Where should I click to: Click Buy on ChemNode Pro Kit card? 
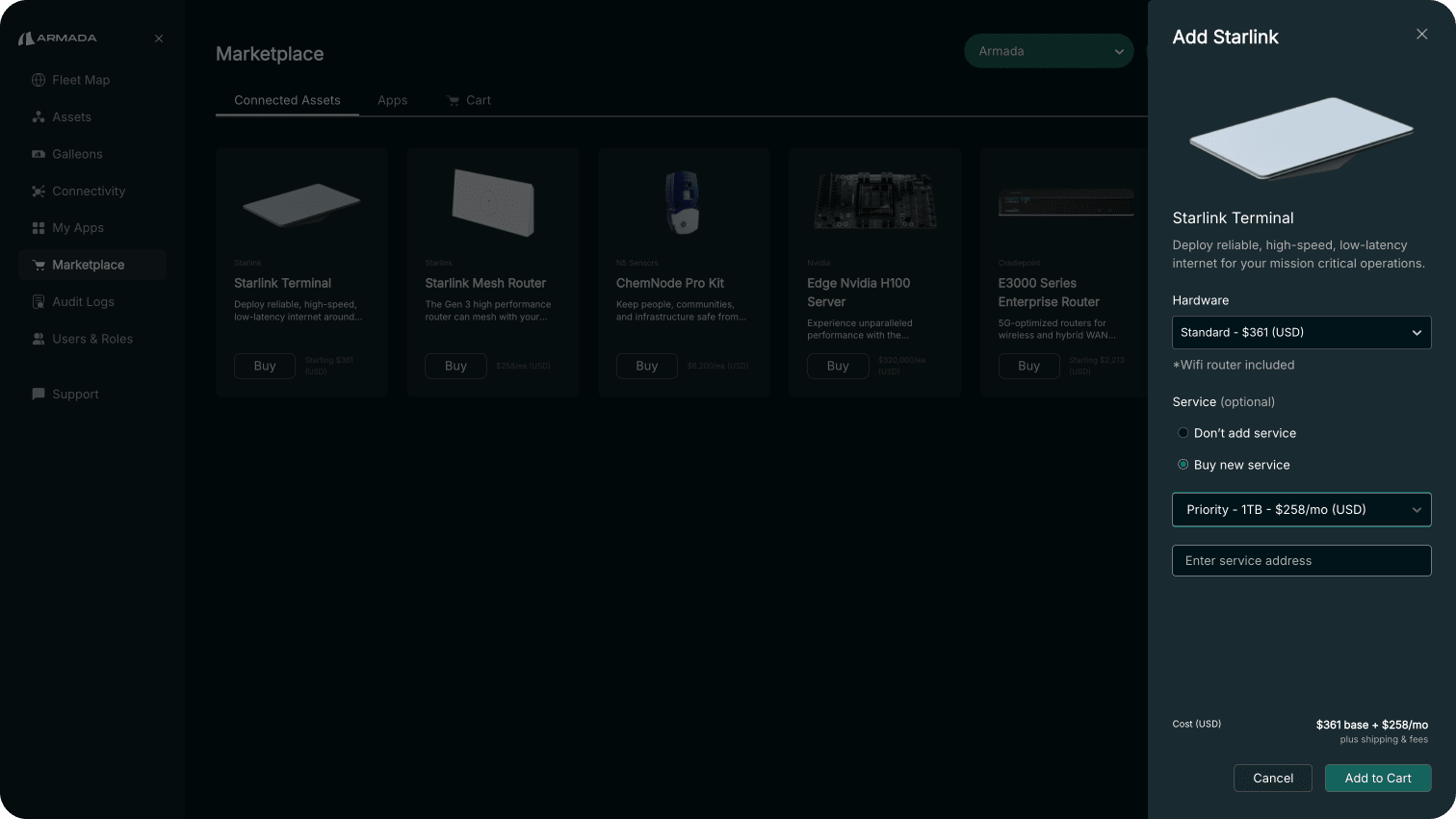coord(647,366)
